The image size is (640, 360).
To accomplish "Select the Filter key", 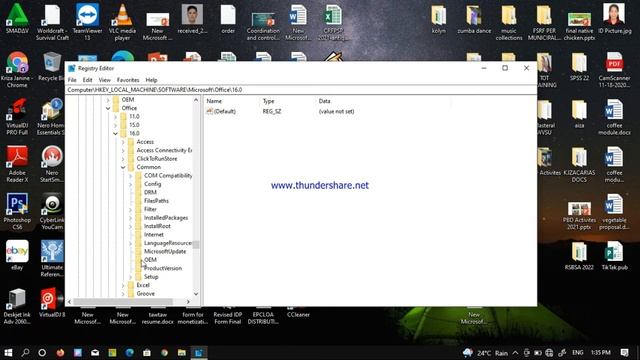I will coord(150,209).
